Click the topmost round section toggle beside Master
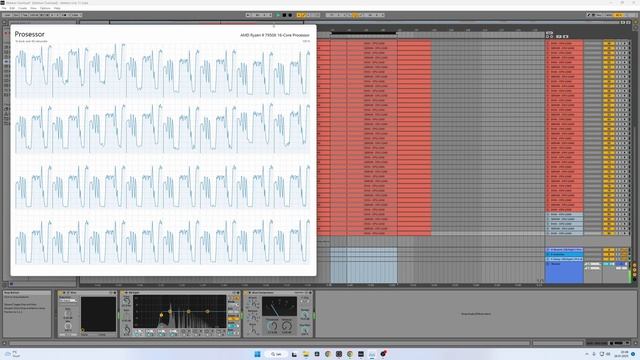Screen dimensions: 640x360 coord(635,265)
